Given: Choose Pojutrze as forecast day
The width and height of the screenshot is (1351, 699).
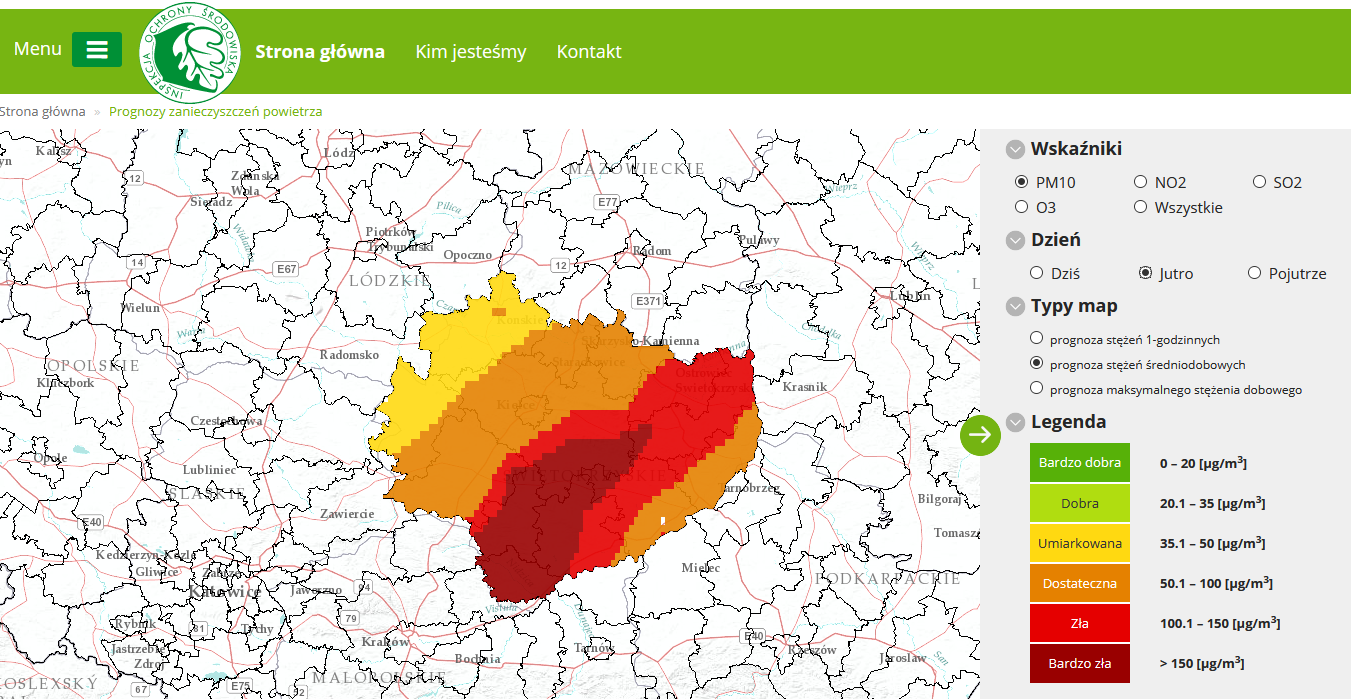Looking at the screenshot, I should click(x=1255, y=273).
